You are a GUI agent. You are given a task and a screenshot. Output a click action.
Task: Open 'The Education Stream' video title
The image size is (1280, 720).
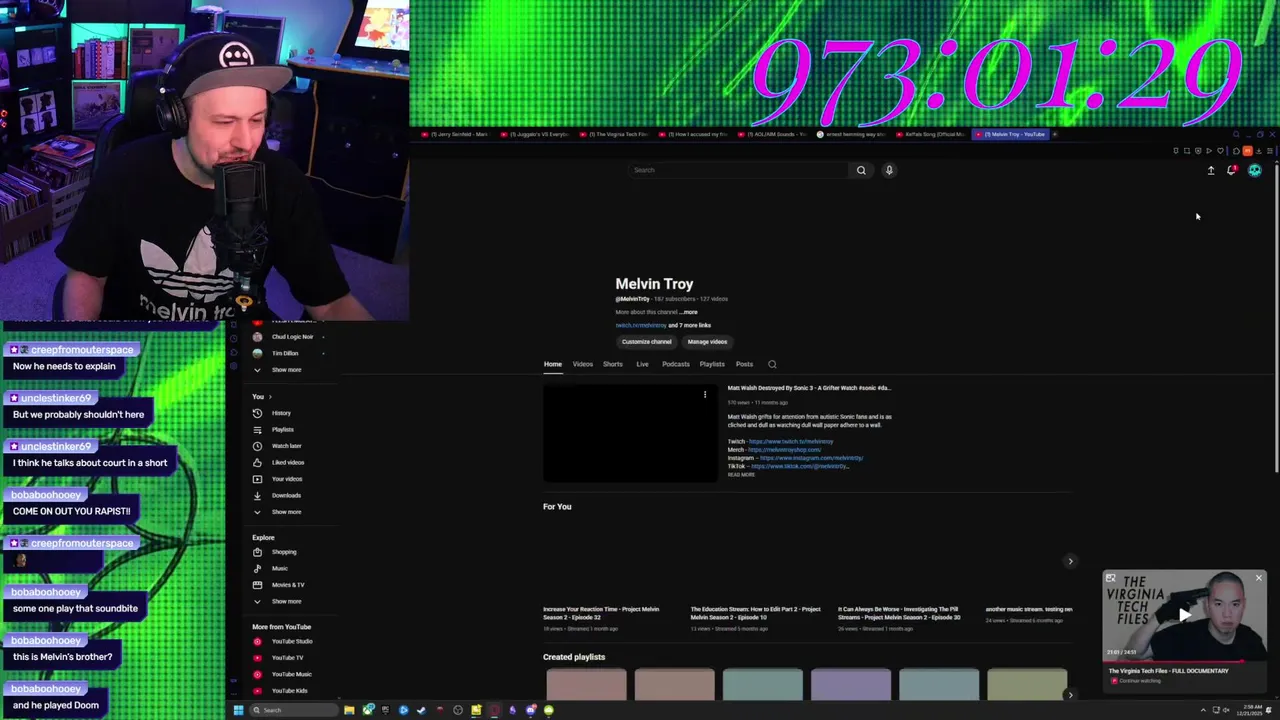(756, 613)
